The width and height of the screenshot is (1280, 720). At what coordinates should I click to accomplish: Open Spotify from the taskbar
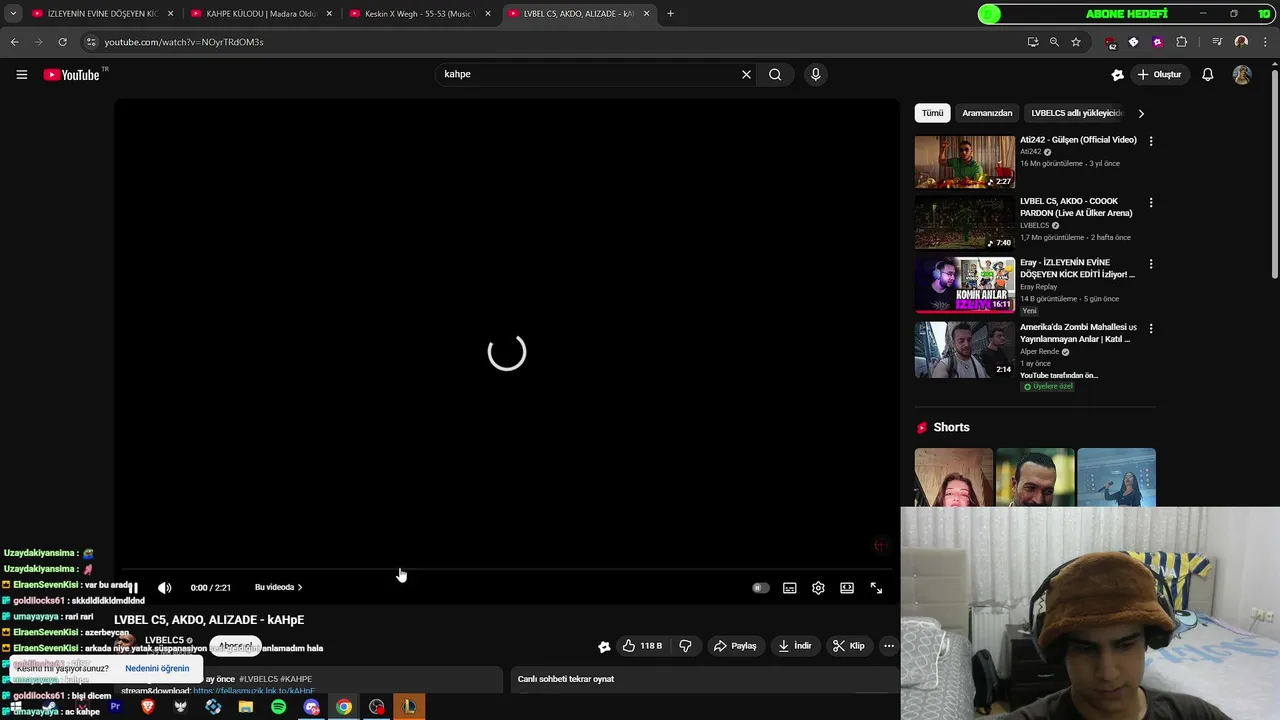pyautogui.click(x=278, y=707)
